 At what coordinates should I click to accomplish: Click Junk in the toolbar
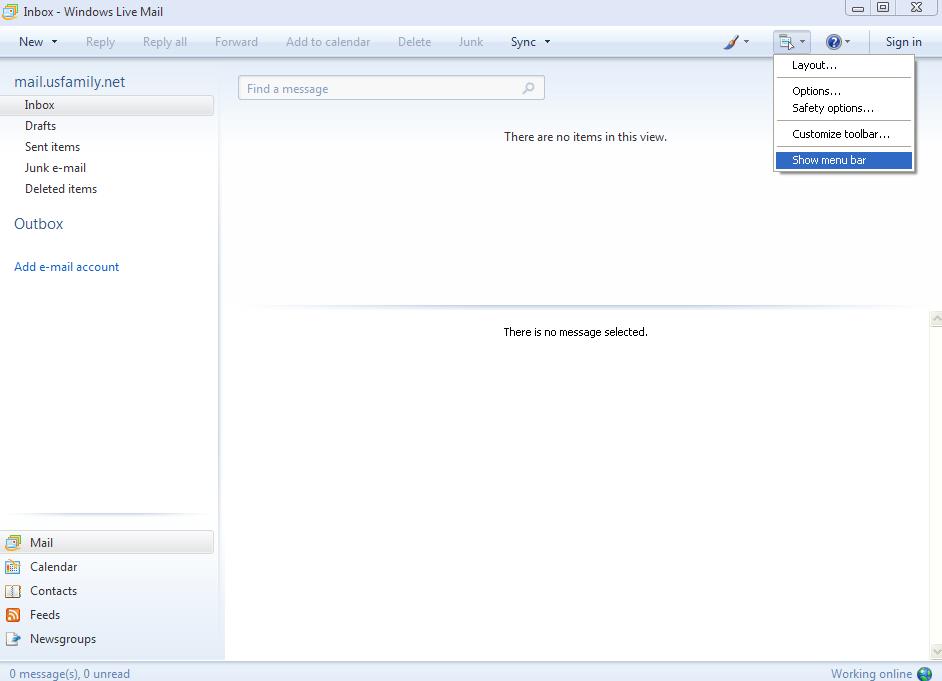tap(470, 42)
